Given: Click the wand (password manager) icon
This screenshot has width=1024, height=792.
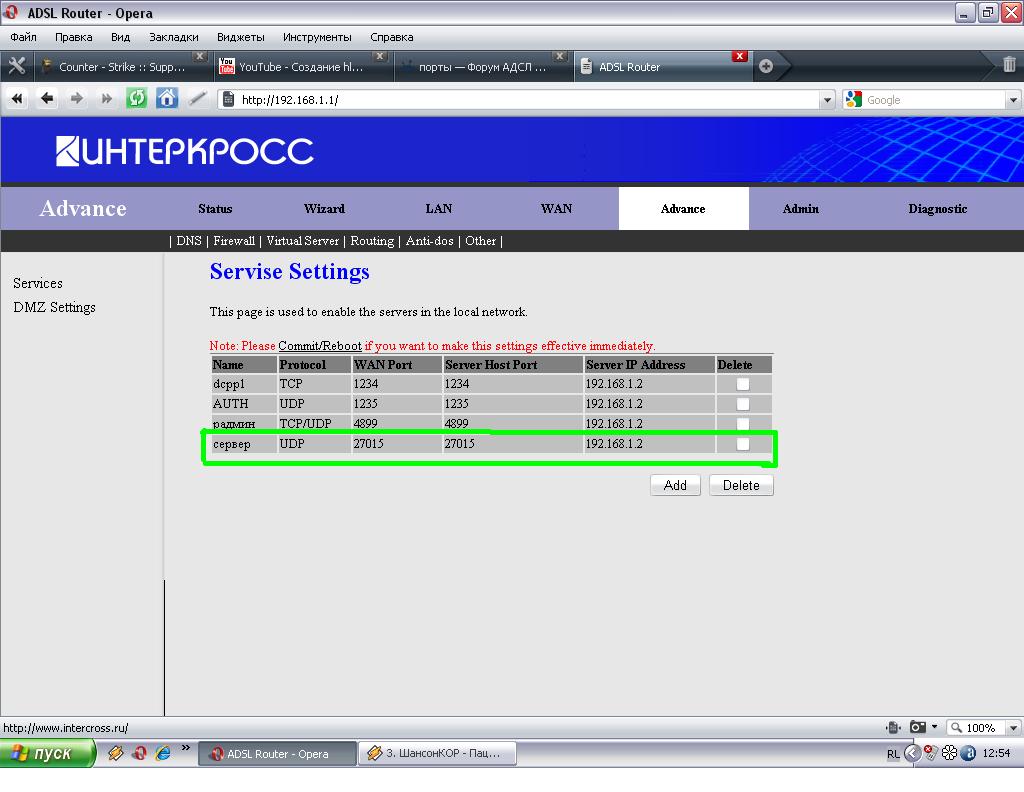Looking at the screenshot, I should tap(197, 99).
